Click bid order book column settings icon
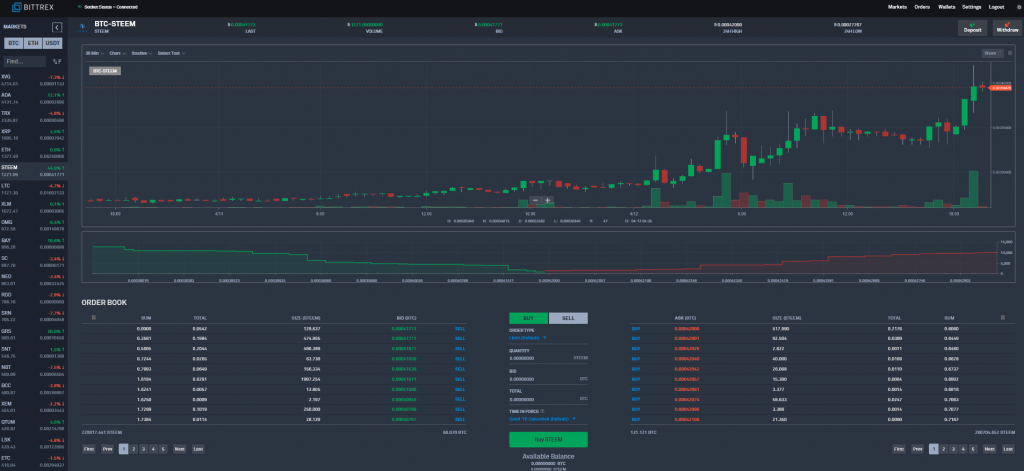The height and width of the screenshot is (471, 1024). coord(93,317)
